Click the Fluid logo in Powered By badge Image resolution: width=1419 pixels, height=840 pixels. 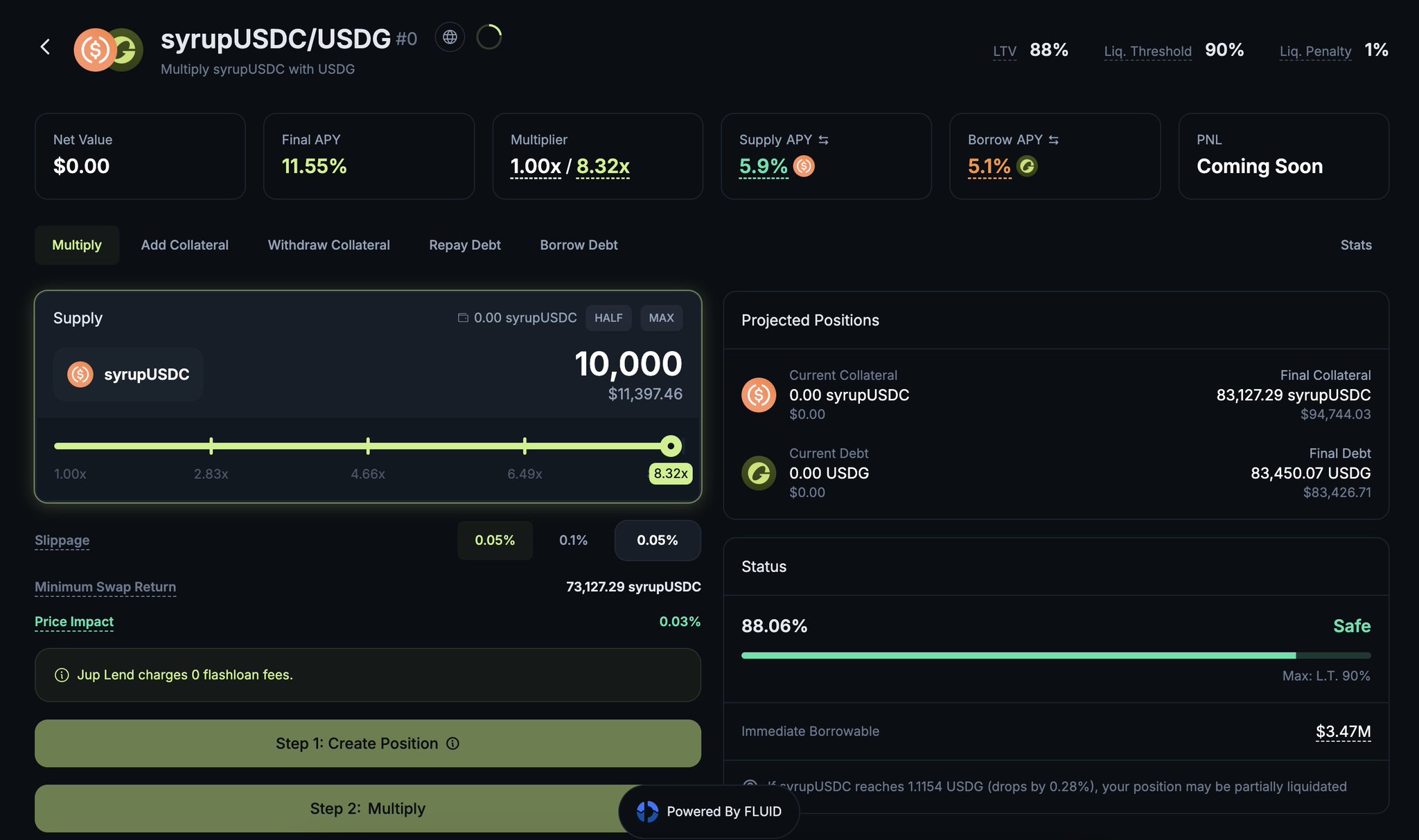(647, 812)
